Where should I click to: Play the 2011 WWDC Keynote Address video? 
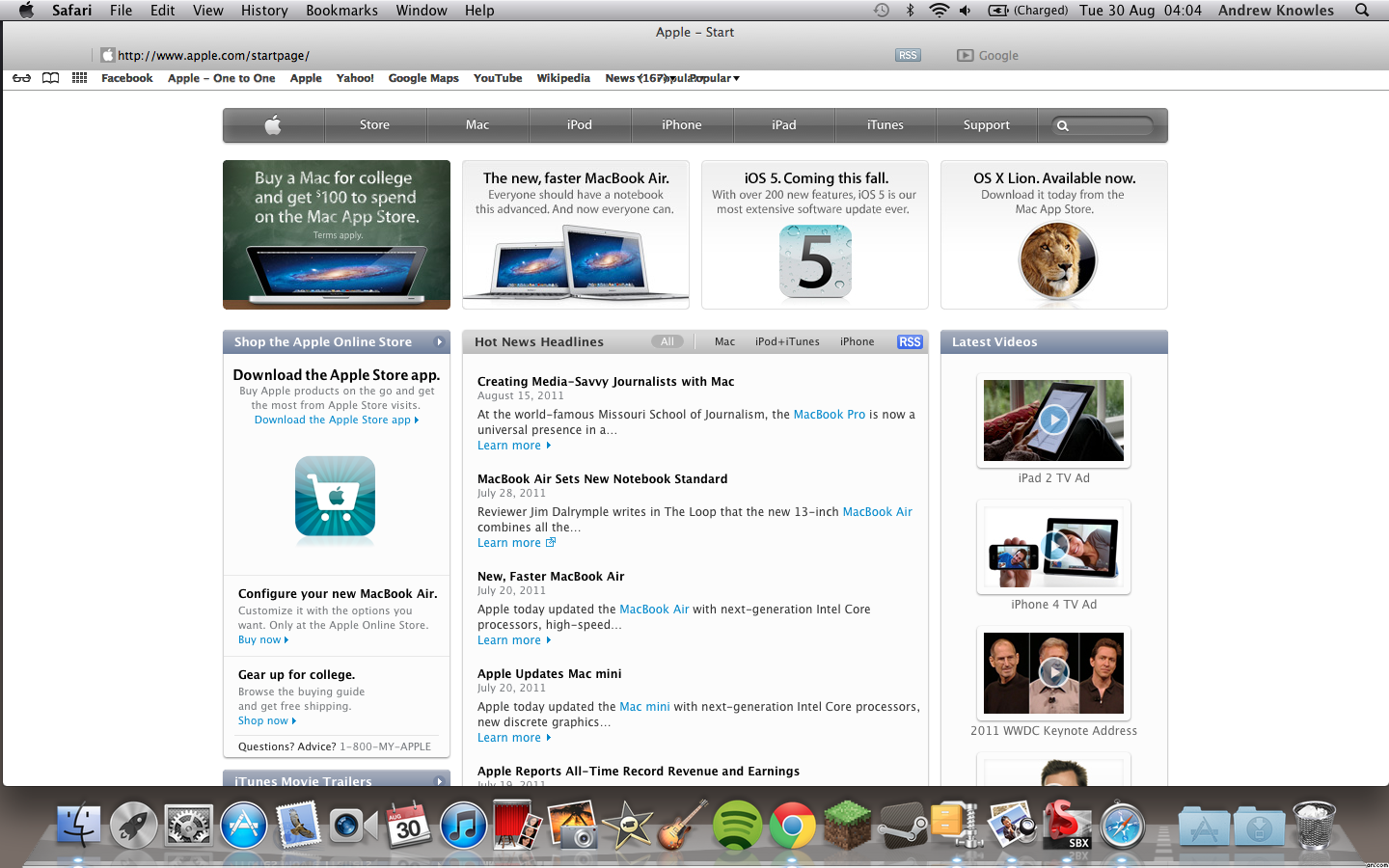1053,672
